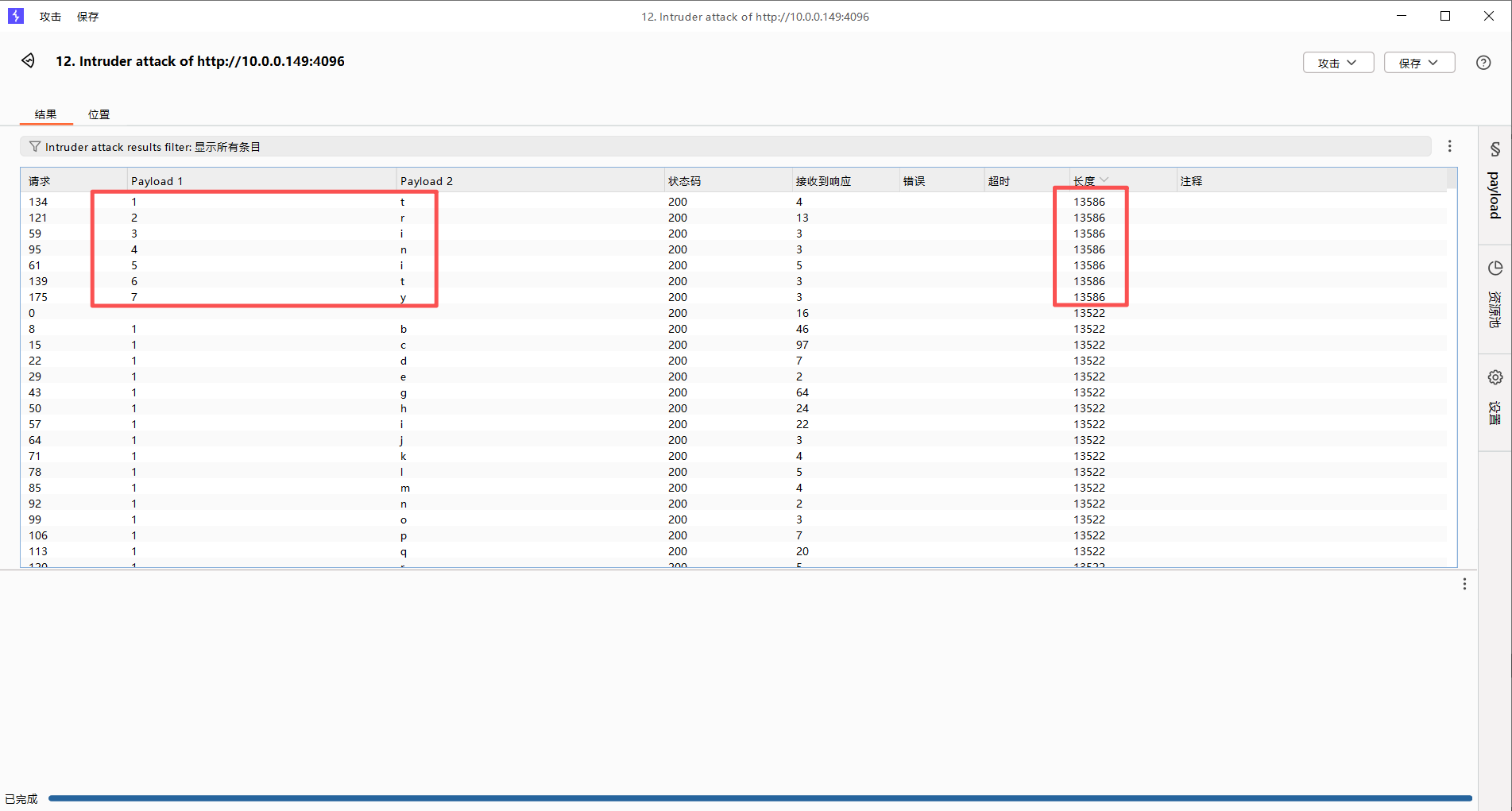Open the three-dot menu beside the results filter
Viewport: 1512px width, 811px height.
tap(1450, 146)
